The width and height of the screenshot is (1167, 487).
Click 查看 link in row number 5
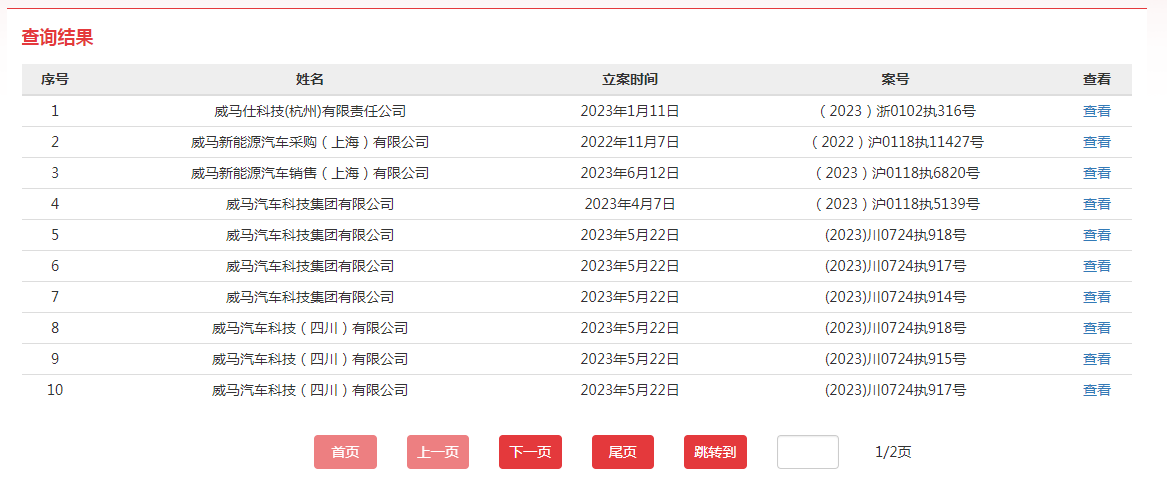click(x=1096, y=235)
